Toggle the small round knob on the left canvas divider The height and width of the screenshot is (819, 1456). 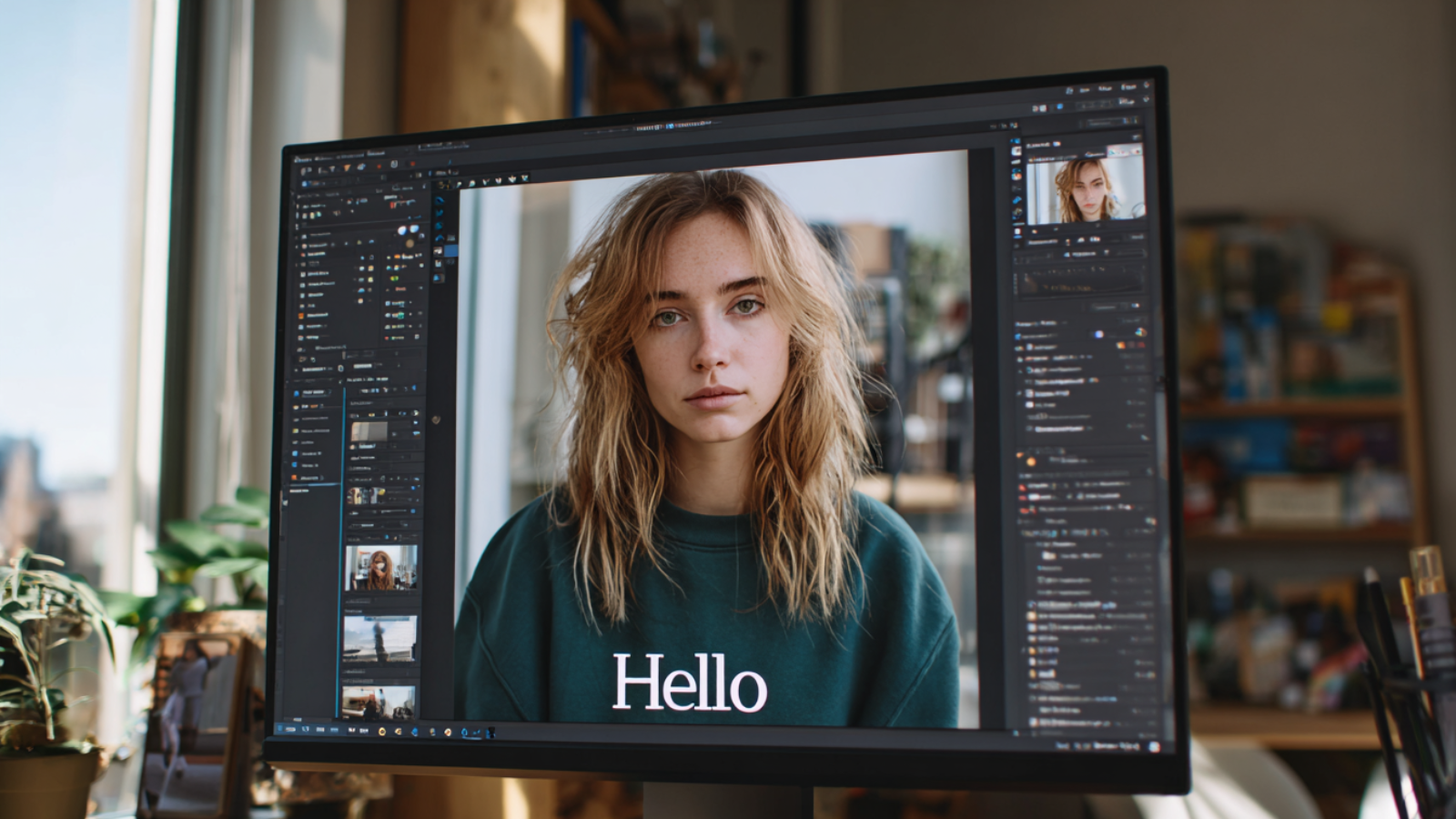point(435,420)
